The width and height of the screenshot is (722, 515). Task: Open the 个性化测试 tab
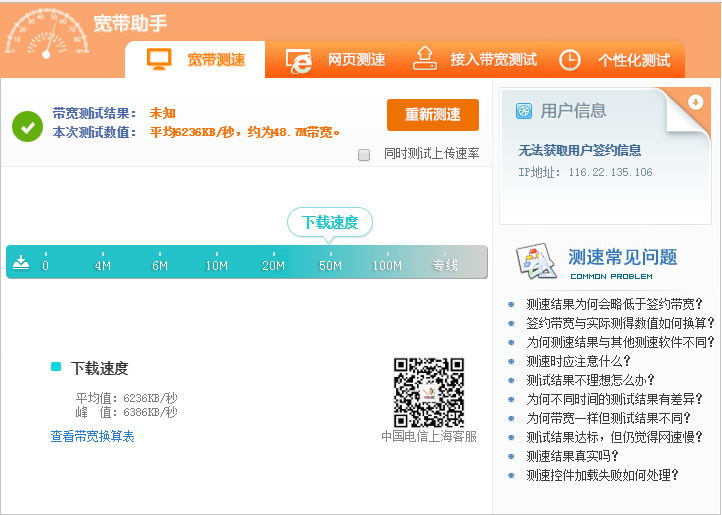(633, 60)
